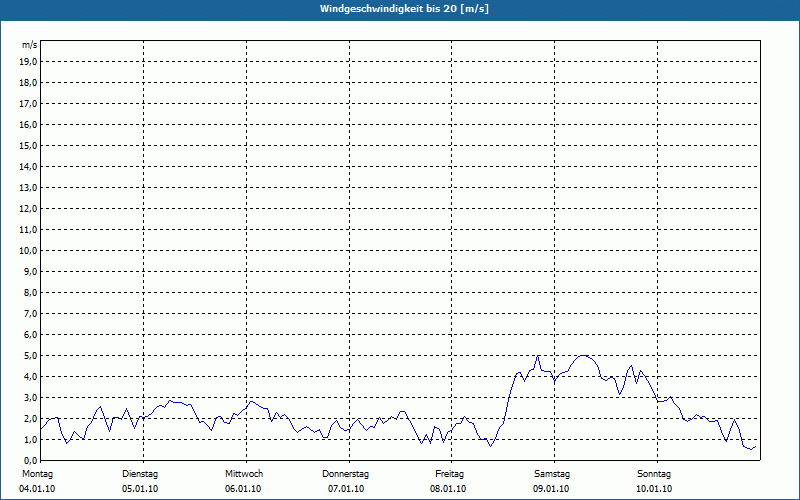Click the 4,0 y-axis value
Image resolution: width=800 pixels, height=500 pixels.
tap(31, 377)
